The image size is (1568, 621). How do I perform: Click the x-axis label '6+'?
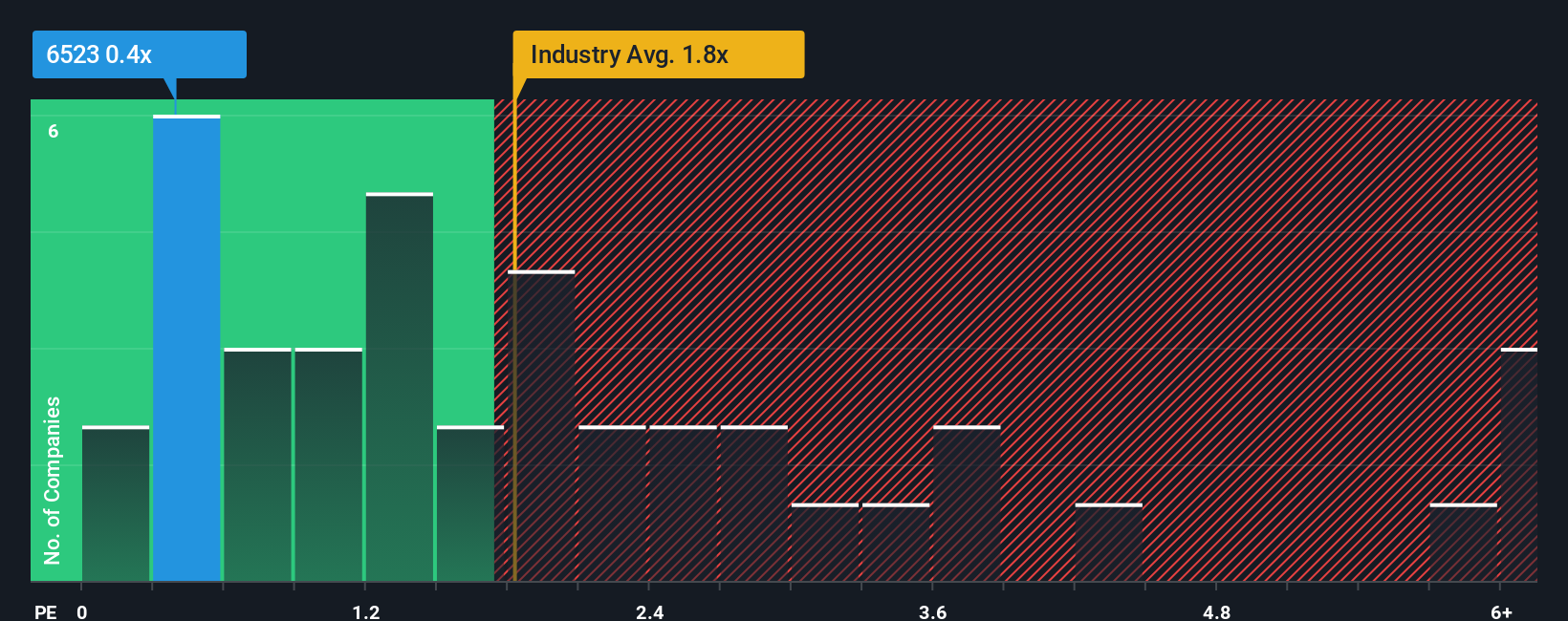(1501, 611)
